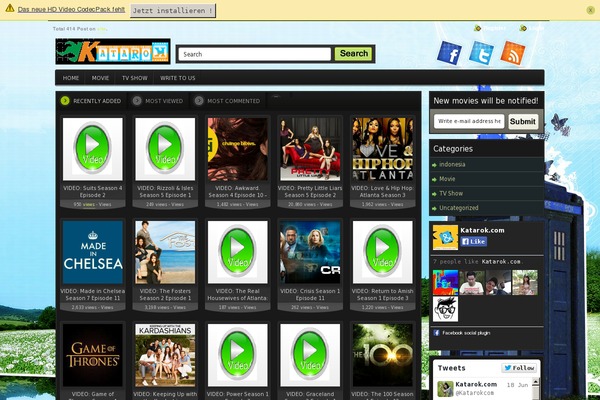The width and height of the screenshot is (600, 400).
Task: Open the orange RSS feed icon
Action: tap(513, 53)
